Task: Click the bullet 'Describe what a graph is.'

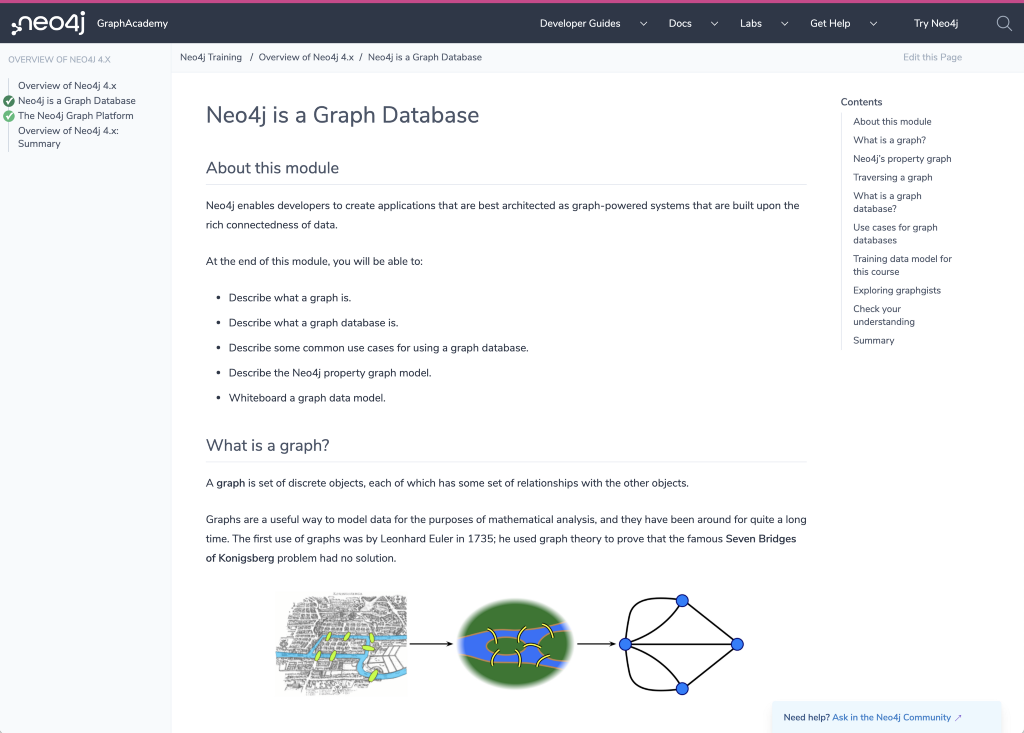Action: point(290,298)
